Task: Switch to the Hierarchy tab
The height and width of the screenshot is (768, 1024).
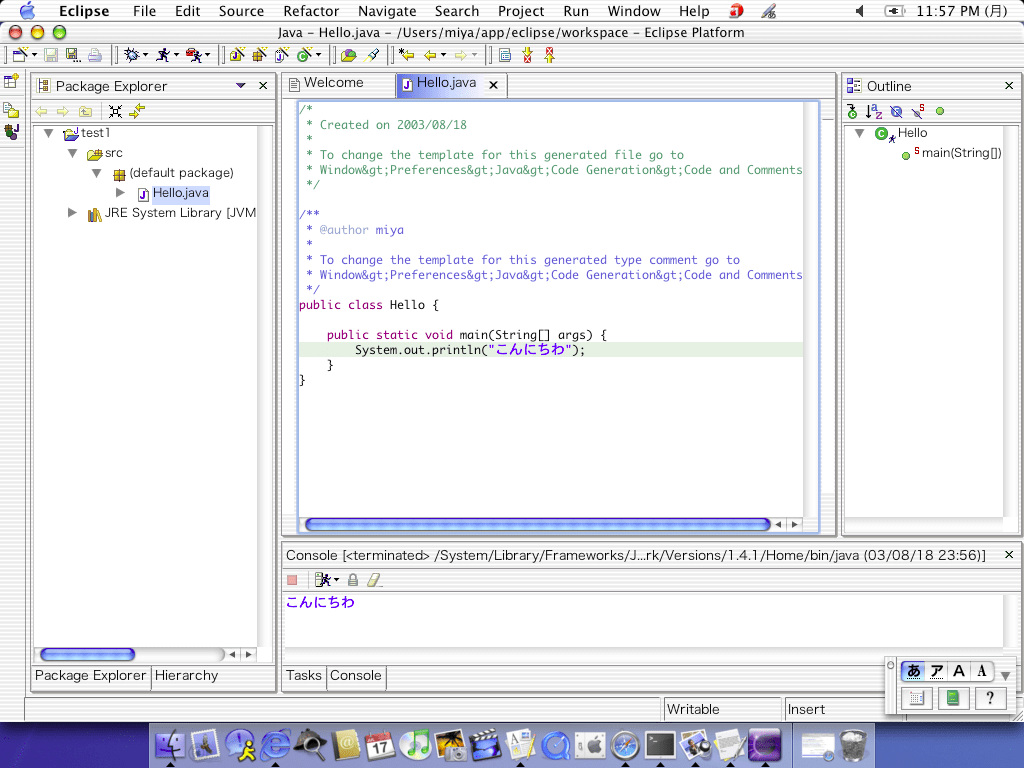Action: click(x=187, y=676)
